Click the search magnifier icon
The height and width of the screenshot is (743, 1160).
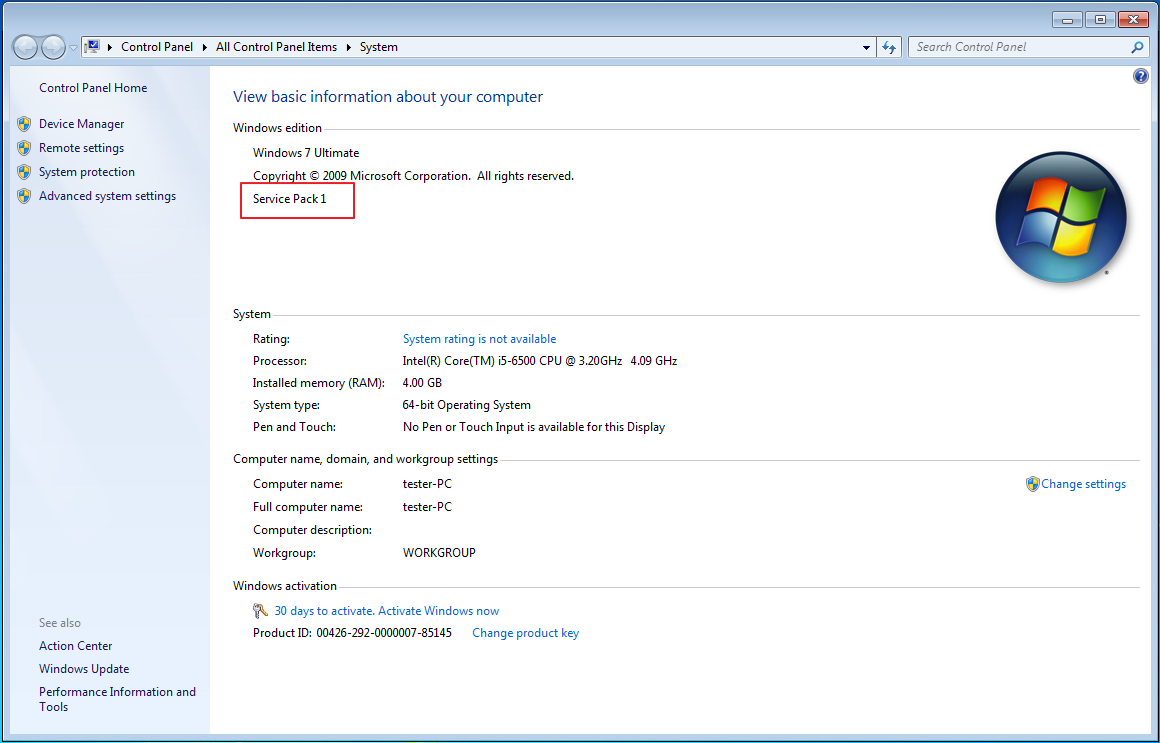[1137, 47]
